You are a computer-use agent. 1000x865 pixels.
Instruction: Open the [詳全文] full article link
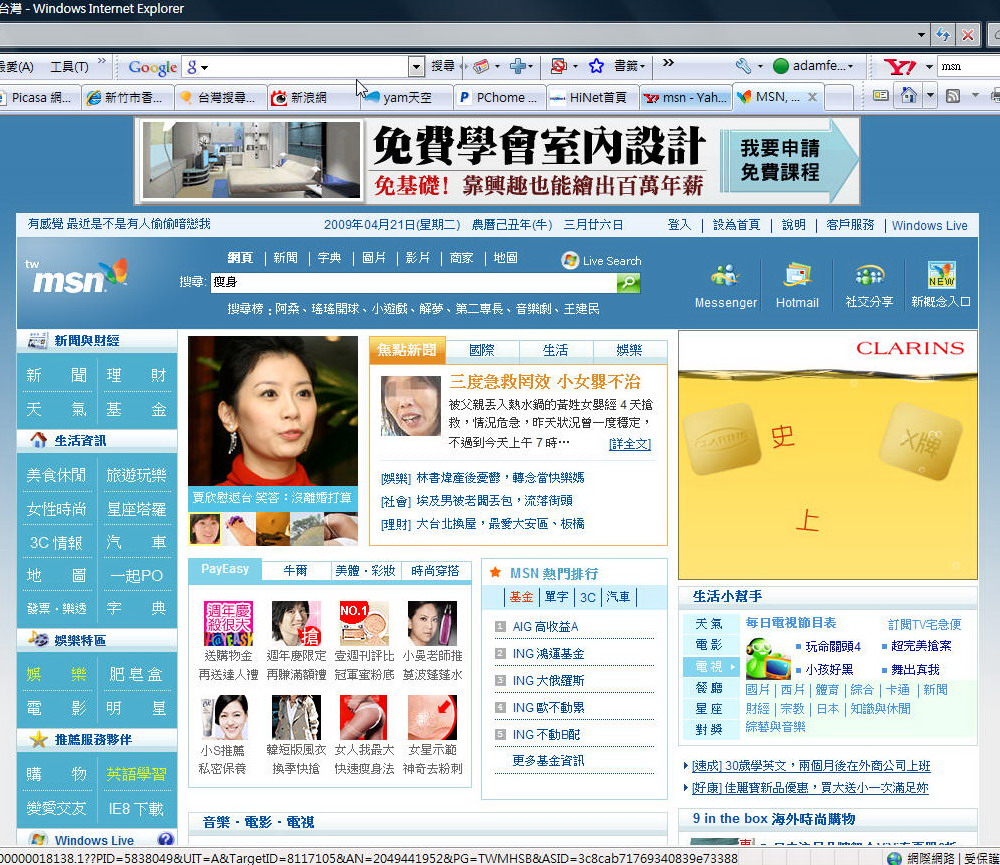(629, 444)
